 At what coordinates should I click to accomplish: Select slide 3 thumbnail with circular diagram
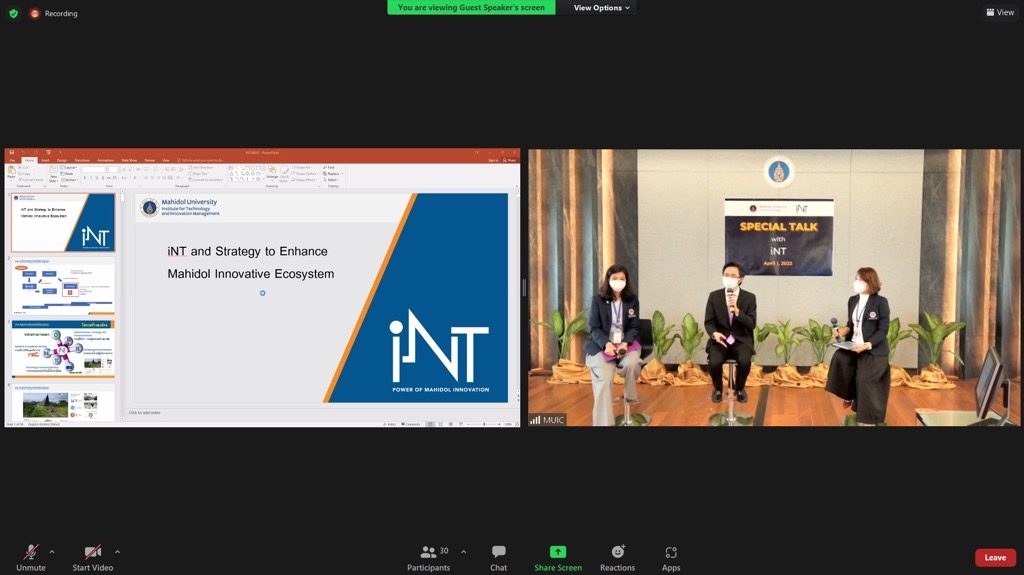(63, 350)
